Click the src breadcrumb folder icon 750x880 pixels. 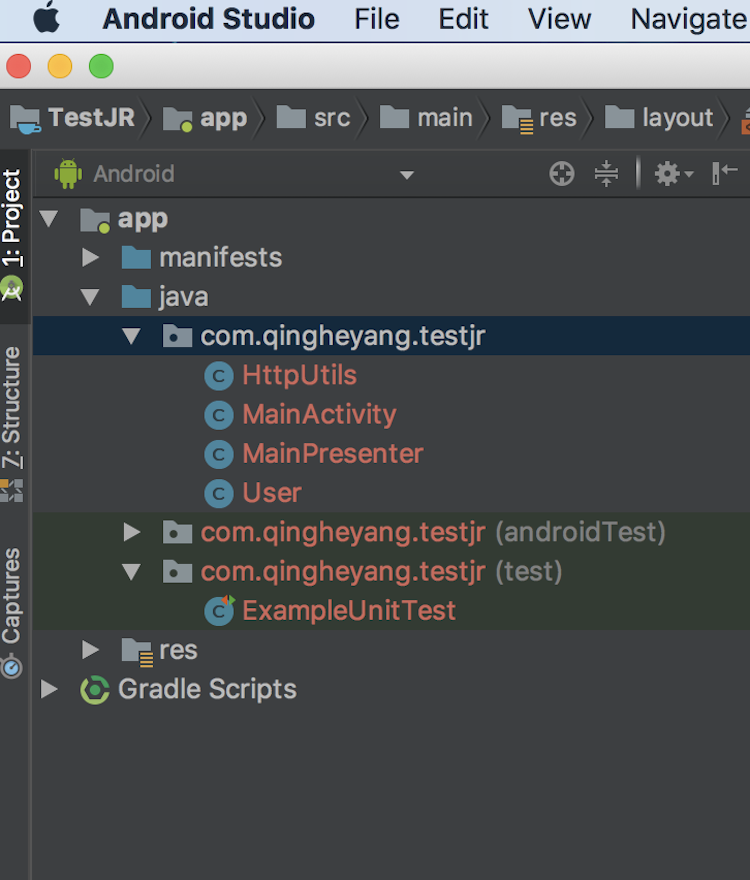291,117
